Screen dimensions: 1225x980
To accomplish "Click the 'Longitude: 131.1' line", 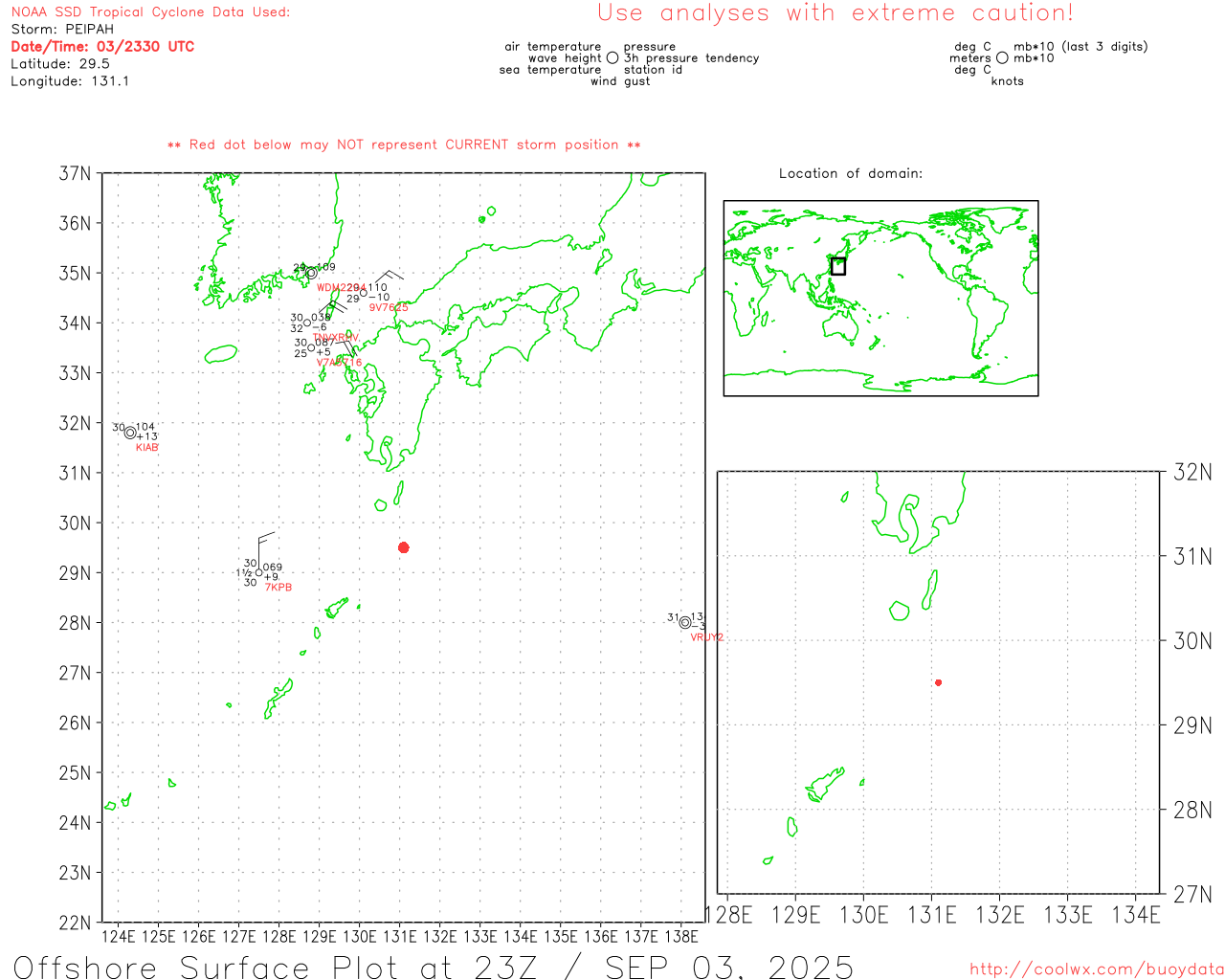I will coord(70,81).
